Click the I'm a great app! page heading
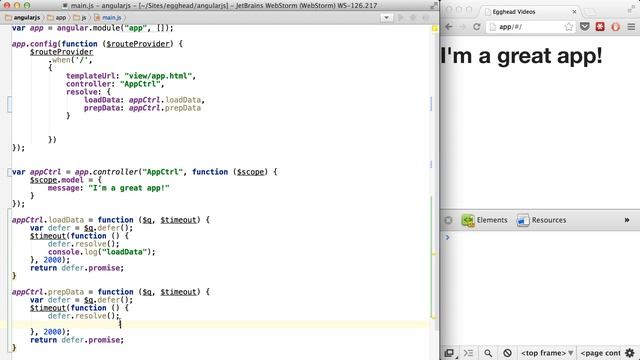 522,56
